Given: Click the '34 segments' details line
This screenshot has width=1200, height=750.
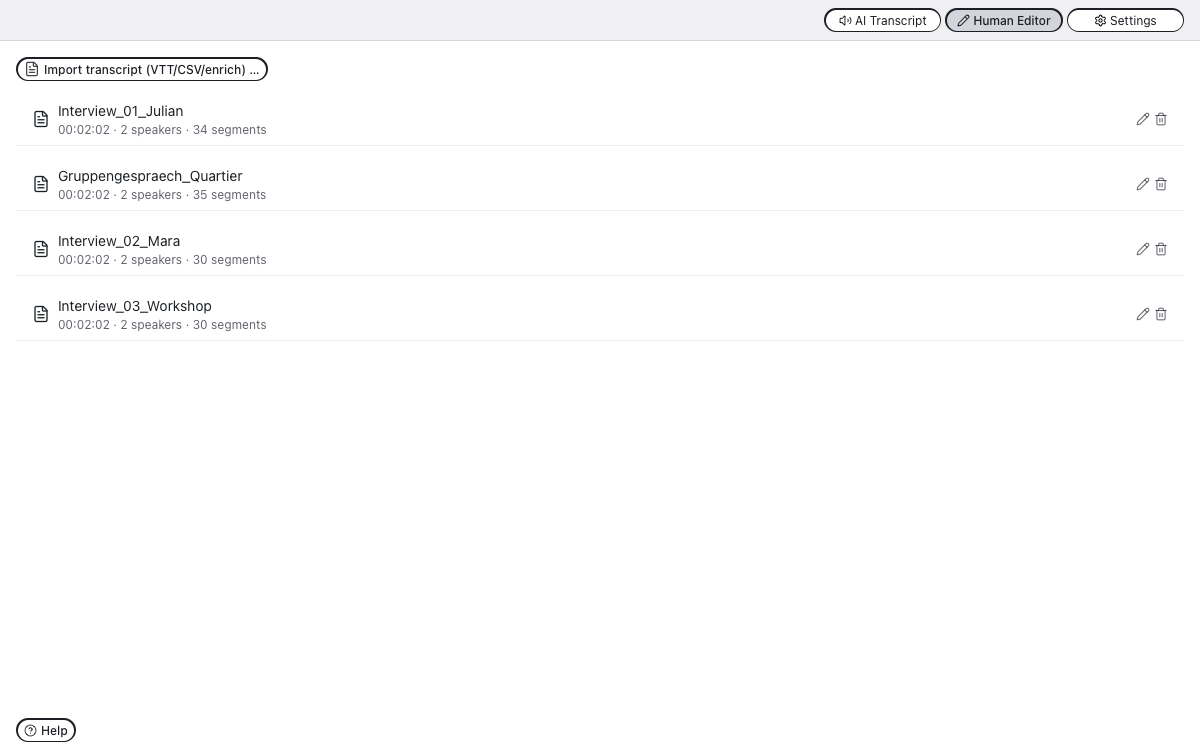Looking at the screenshot, I should 162,130.
